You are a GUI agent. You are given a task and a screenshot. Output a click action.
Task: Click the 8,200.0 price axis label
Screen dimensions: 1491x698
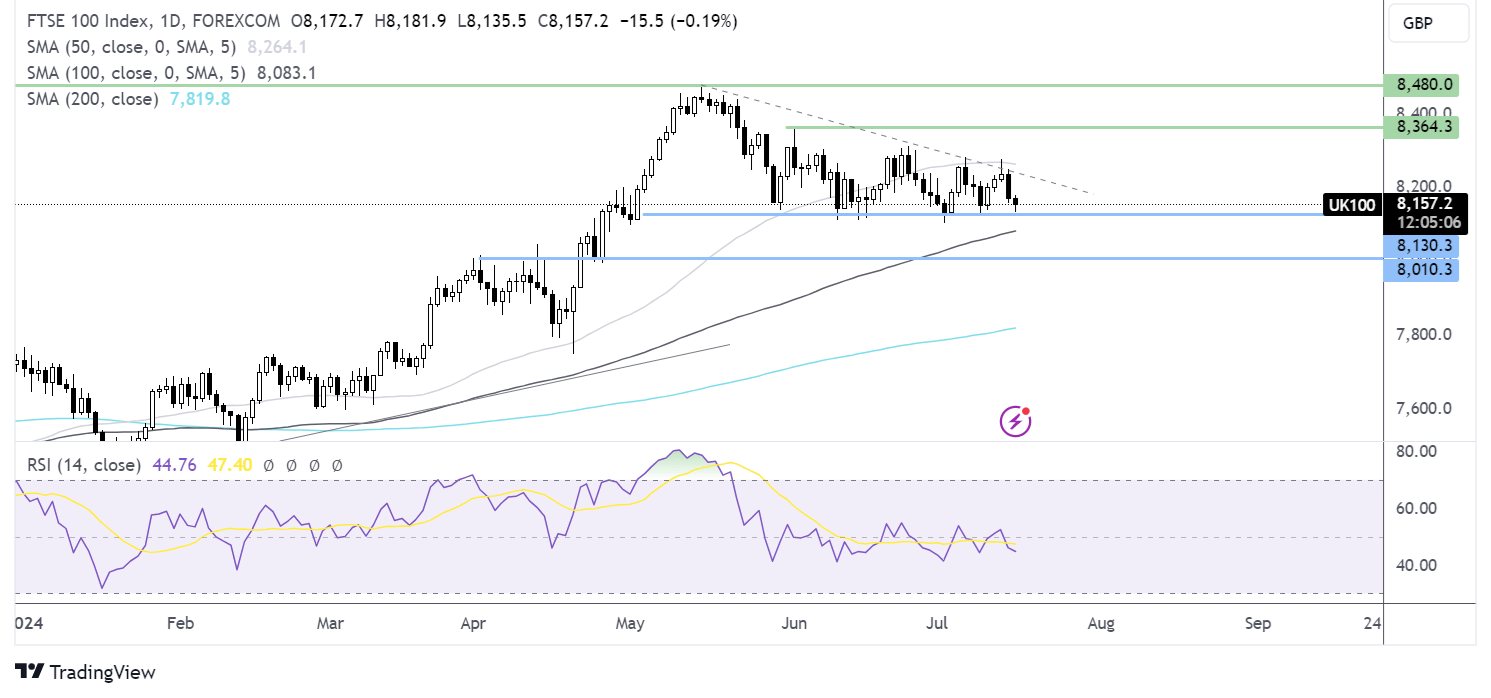click(1424, 186)
